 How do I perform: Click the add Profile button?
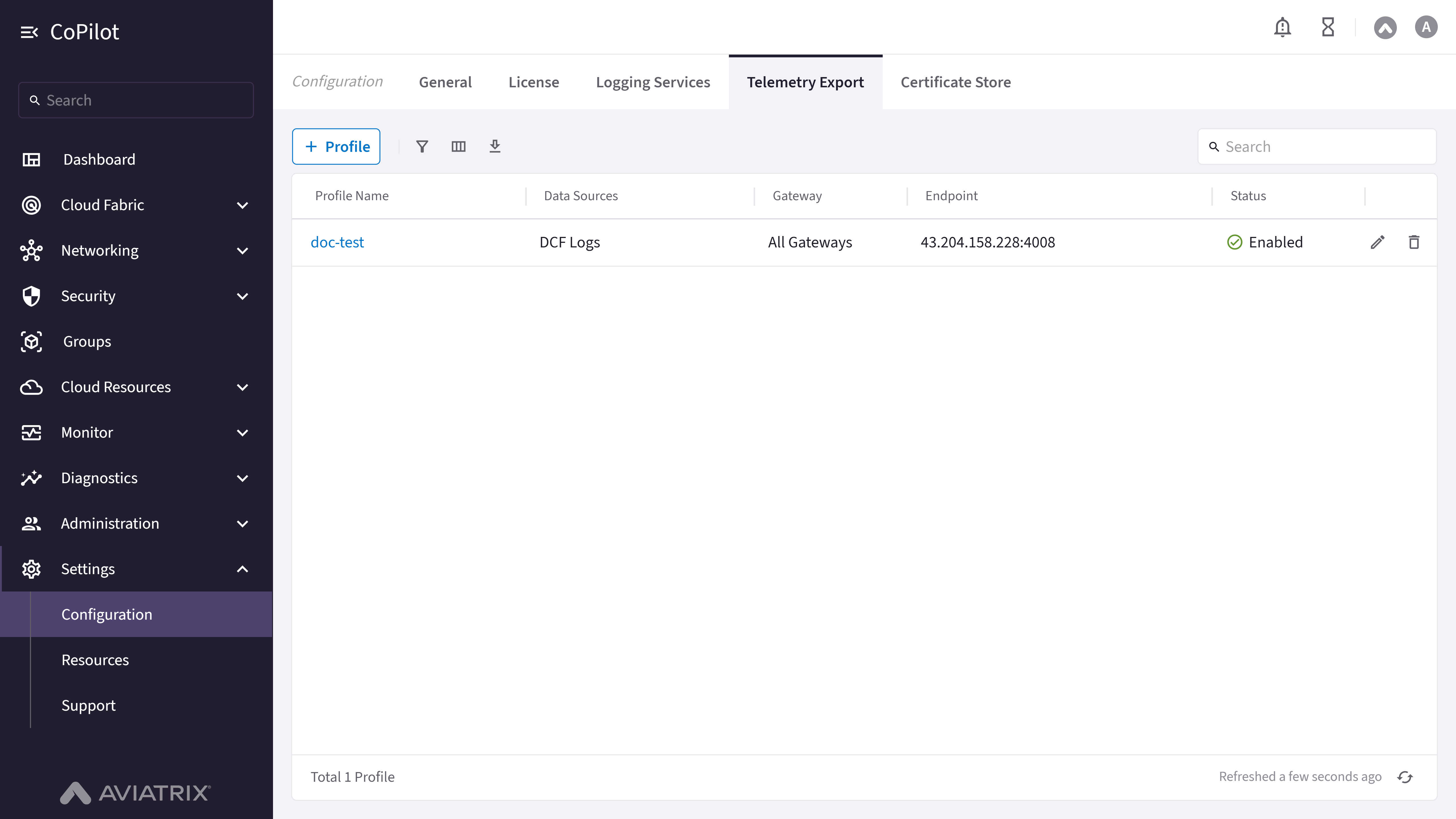pyautogui.click(x=336, y=147)
